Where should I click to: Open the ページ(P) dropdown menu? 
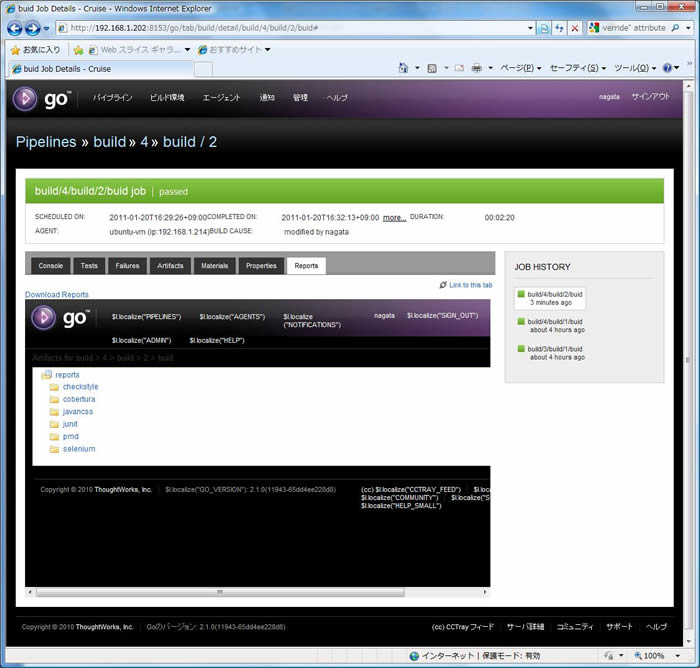click(x=520, y=68)
